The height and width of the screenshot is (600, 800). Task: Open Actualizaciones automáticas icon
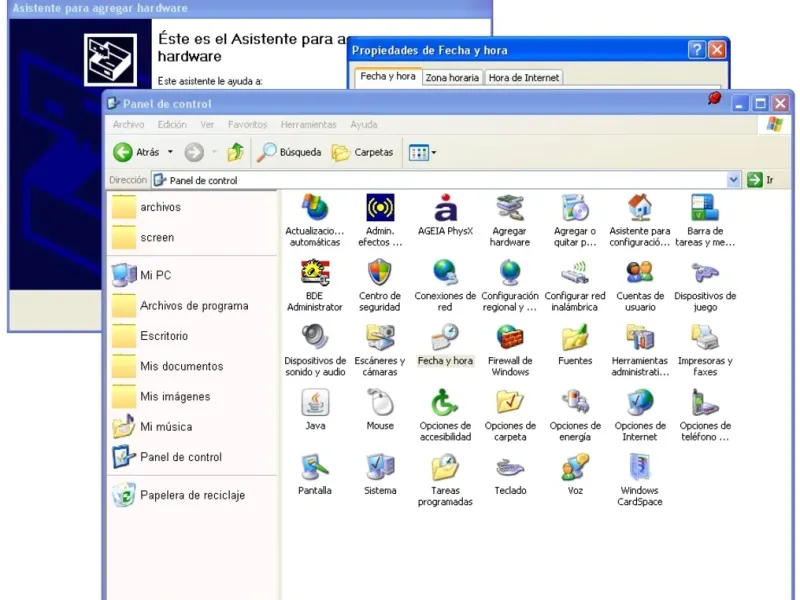(315, 220)
